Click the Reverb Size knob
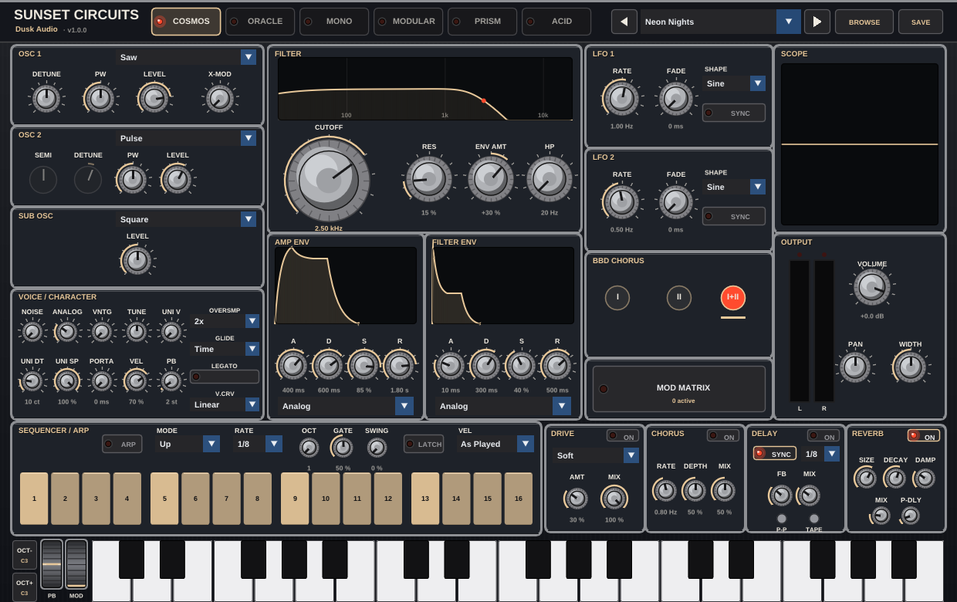The width and height of the screenshot is (957, 602). pyautogui.click(x=865, y=478)
